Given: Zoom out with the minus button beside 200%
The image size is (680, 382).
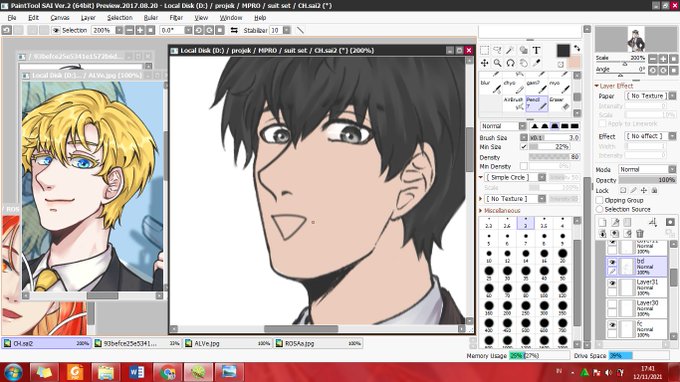Looking at the screenshot, I should tap(129, 30).
